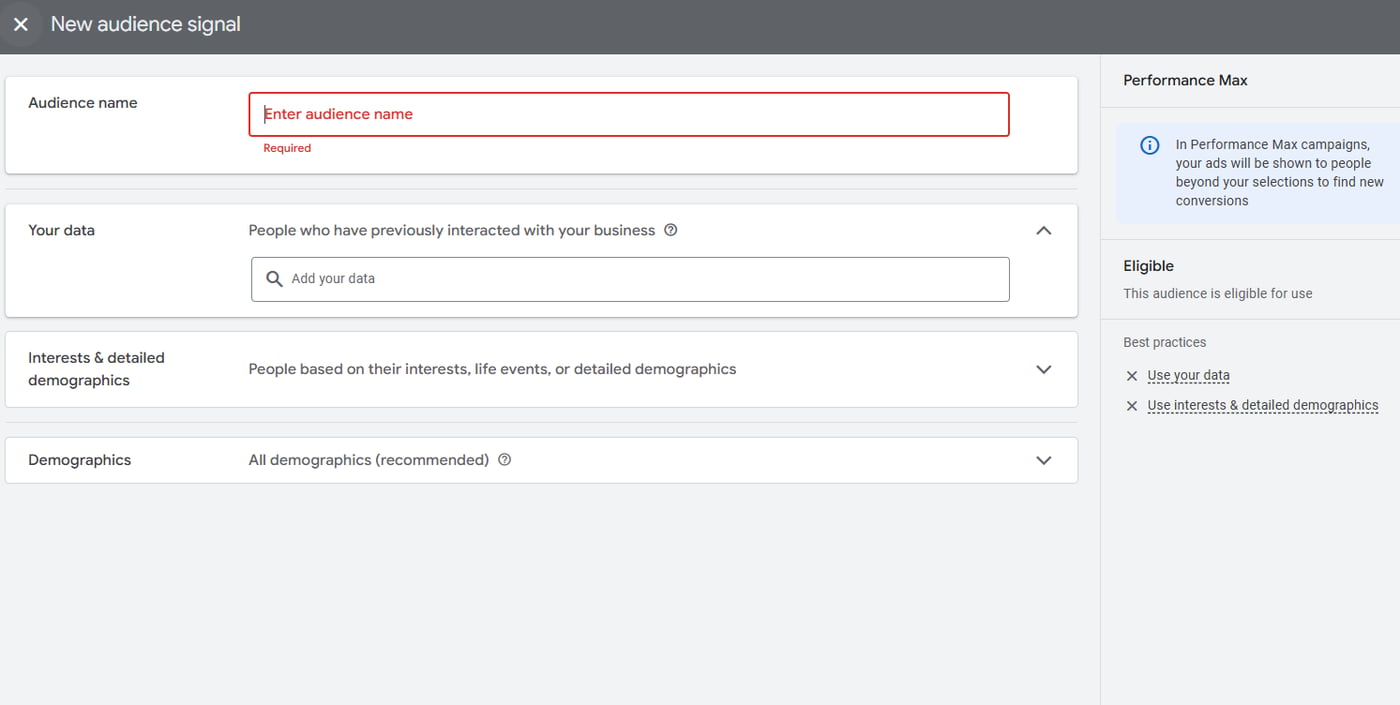The image size is (1400, 705).
Task: Expand the Interests & detailed demographics section
Action: point(1043,369)
